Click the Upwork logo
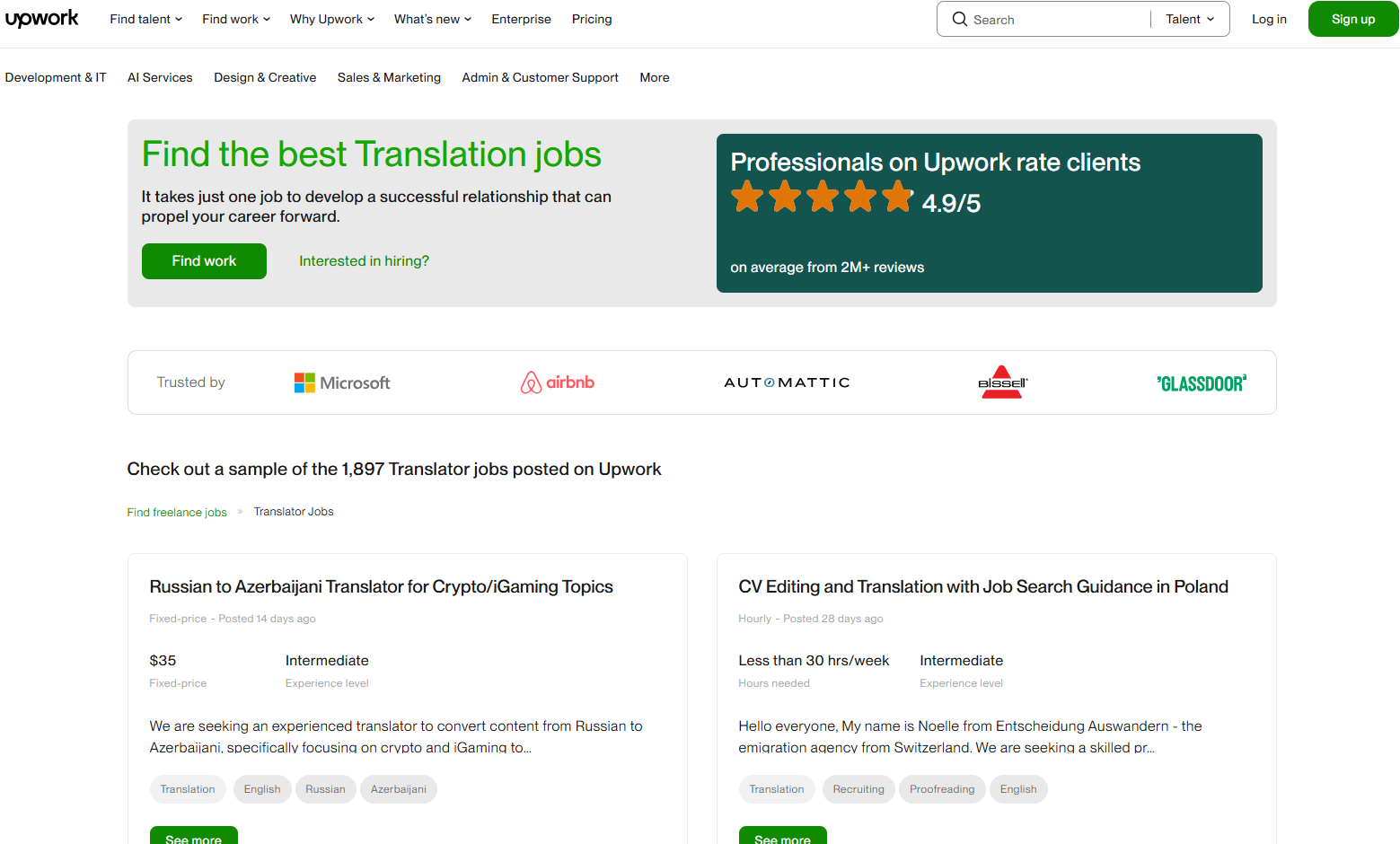 [x=42, y=19]
